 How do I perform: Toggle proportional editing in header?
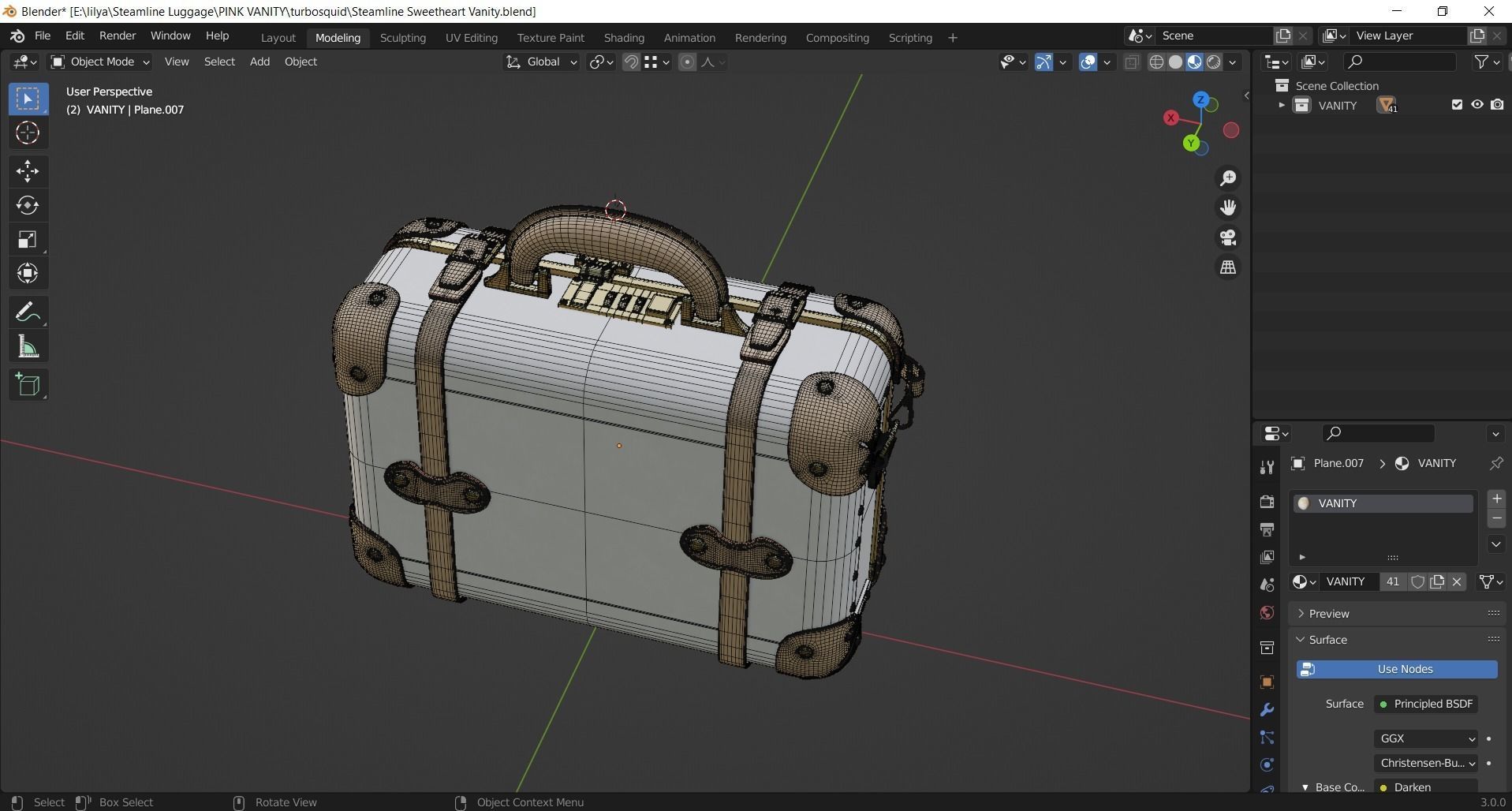[687, 62]
